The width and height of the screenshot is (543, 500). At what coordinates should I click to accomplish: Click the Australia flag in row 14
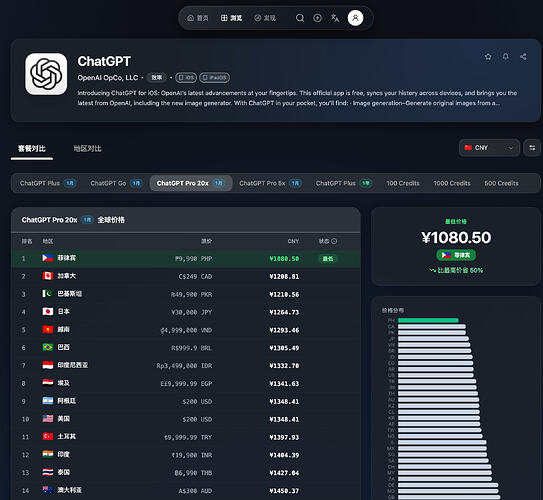pyautogui.click(x=48, y=490)
